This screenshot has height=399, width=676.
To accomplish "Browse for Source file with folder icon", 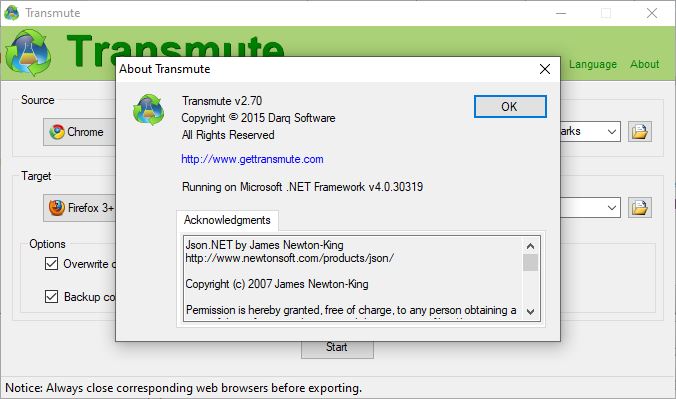I will pos(639,132).
